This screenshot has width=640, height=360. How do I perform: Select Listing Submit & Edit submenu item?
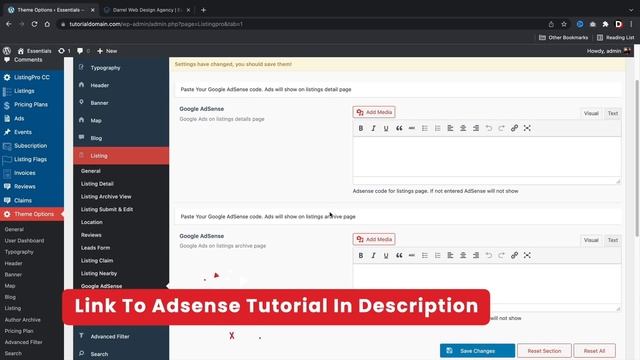(107, 209)
